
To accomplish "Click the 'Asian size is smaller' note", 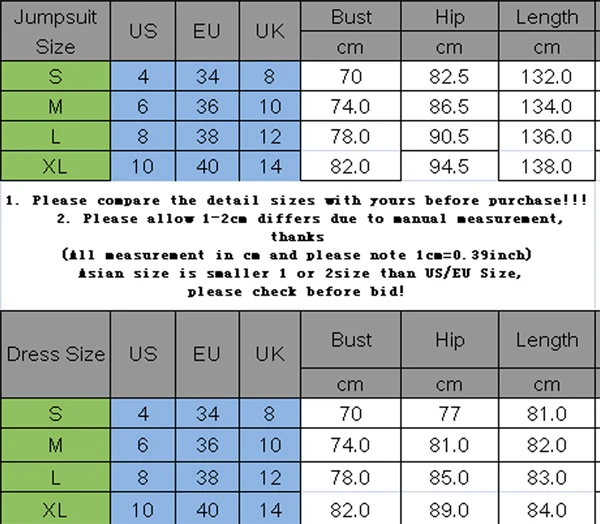I will pos(300,273).
